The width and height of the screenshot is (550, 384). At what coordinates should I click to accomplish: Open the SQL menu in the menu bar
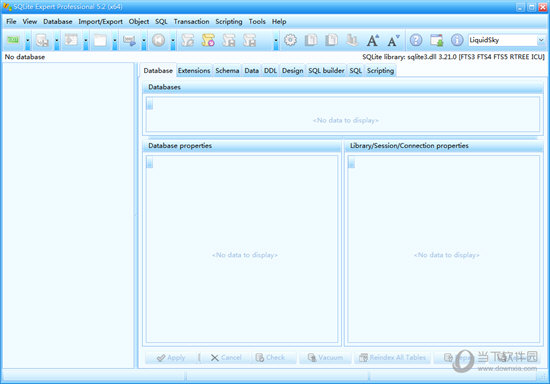(161, 21)
